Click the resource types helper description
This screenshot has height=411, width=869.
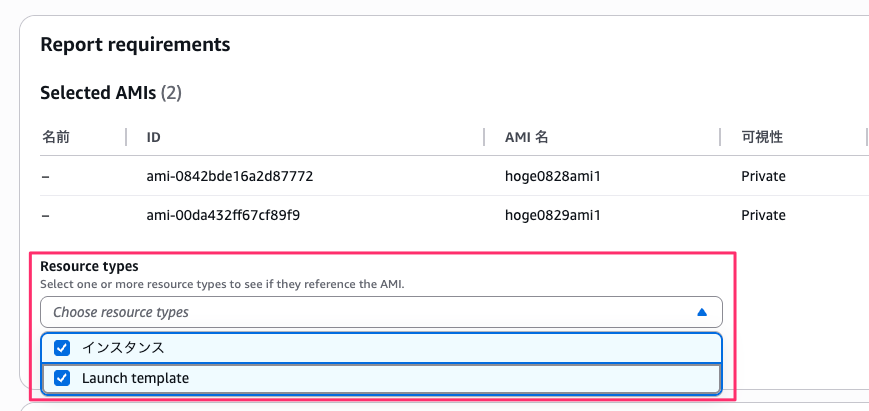222,285
